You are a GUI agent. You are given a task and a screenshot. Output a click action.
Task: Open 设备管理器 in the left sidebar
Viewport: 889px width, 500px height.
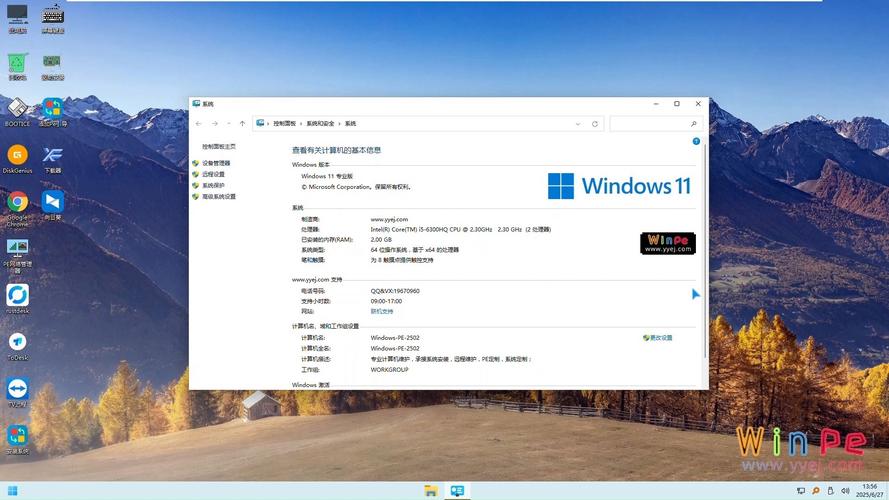pyautogui.click(x=216, y=163)
